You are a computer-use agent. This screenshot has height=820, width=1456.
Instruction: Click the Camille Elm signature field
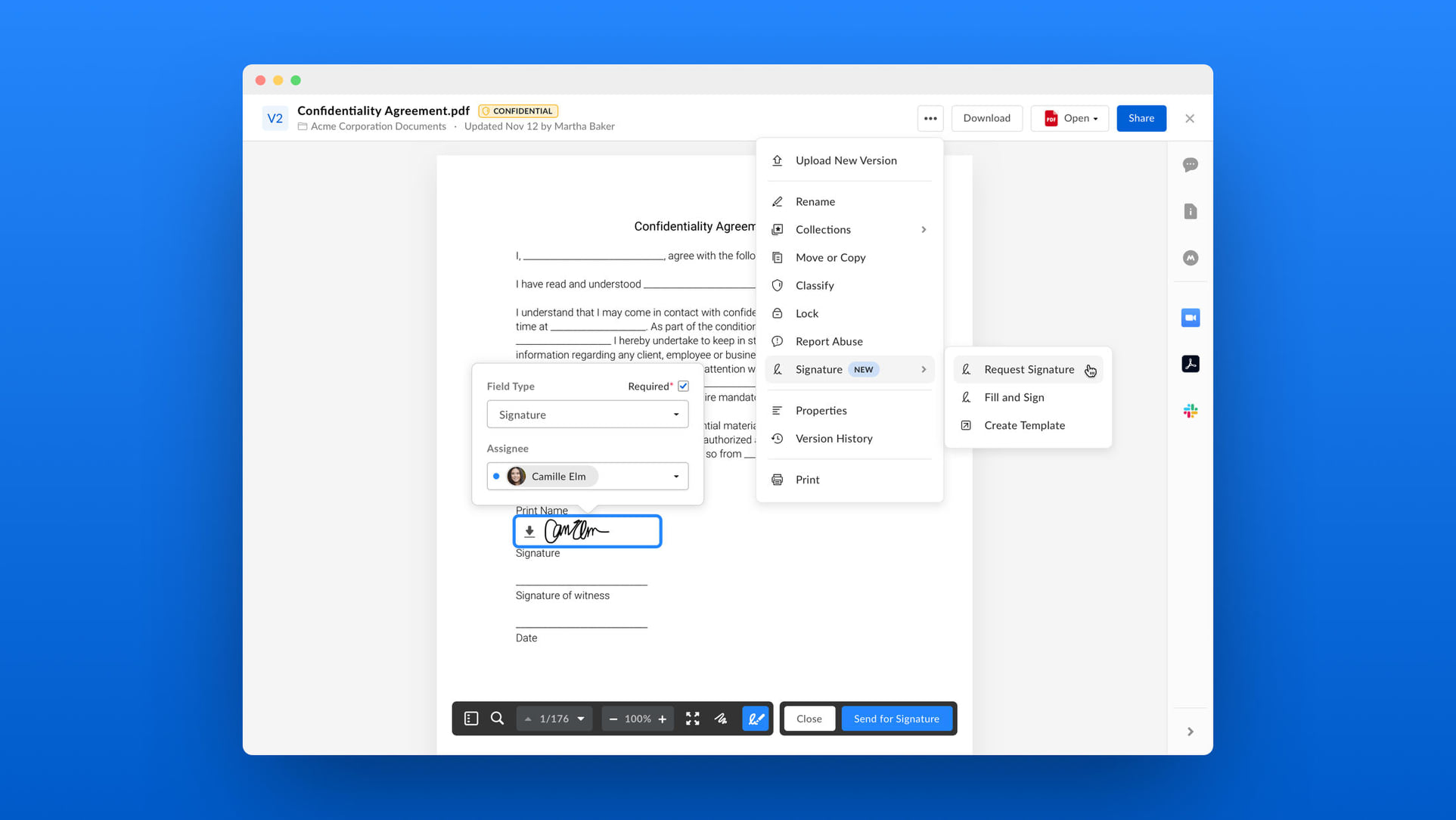(x=587, y=531)
